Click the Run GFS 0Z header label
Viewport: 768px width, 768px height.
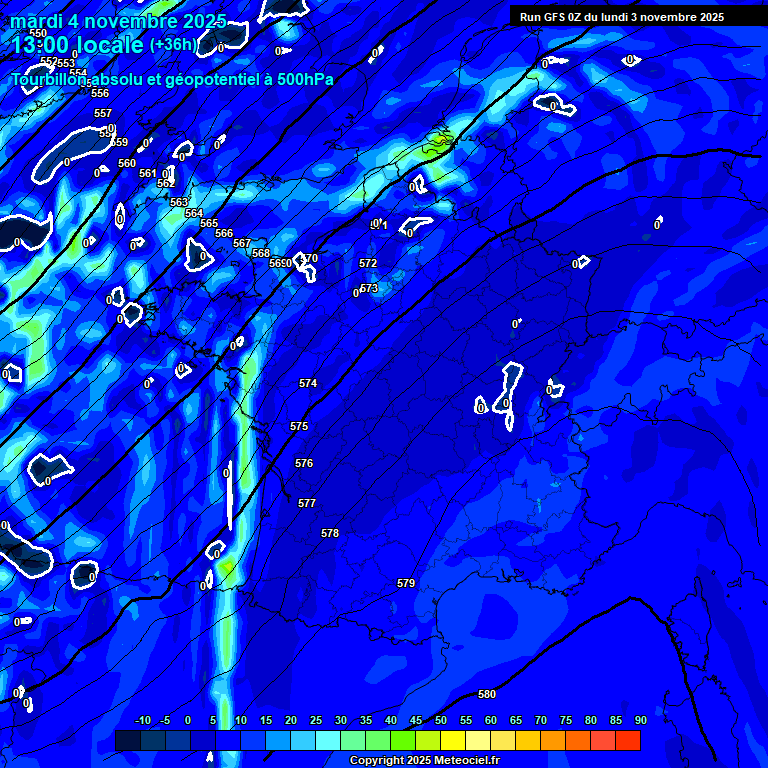pyautogui.click(x=622, y=17)
